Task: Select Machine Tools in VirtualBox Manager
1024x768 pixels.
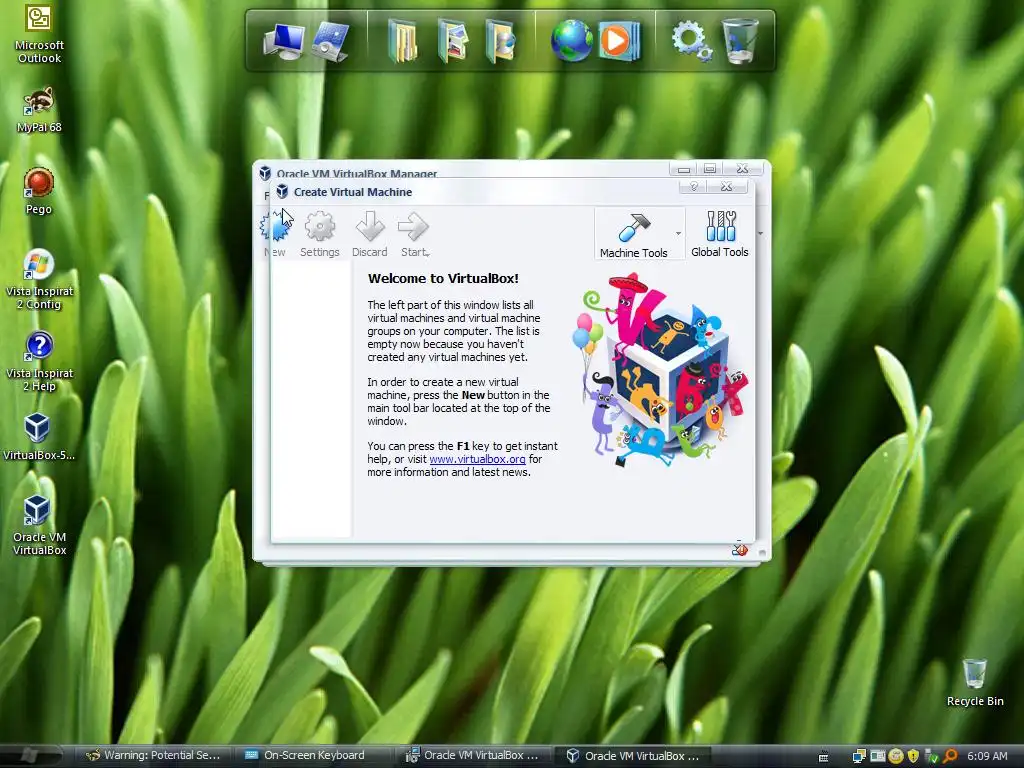Action: click(633, 234)
